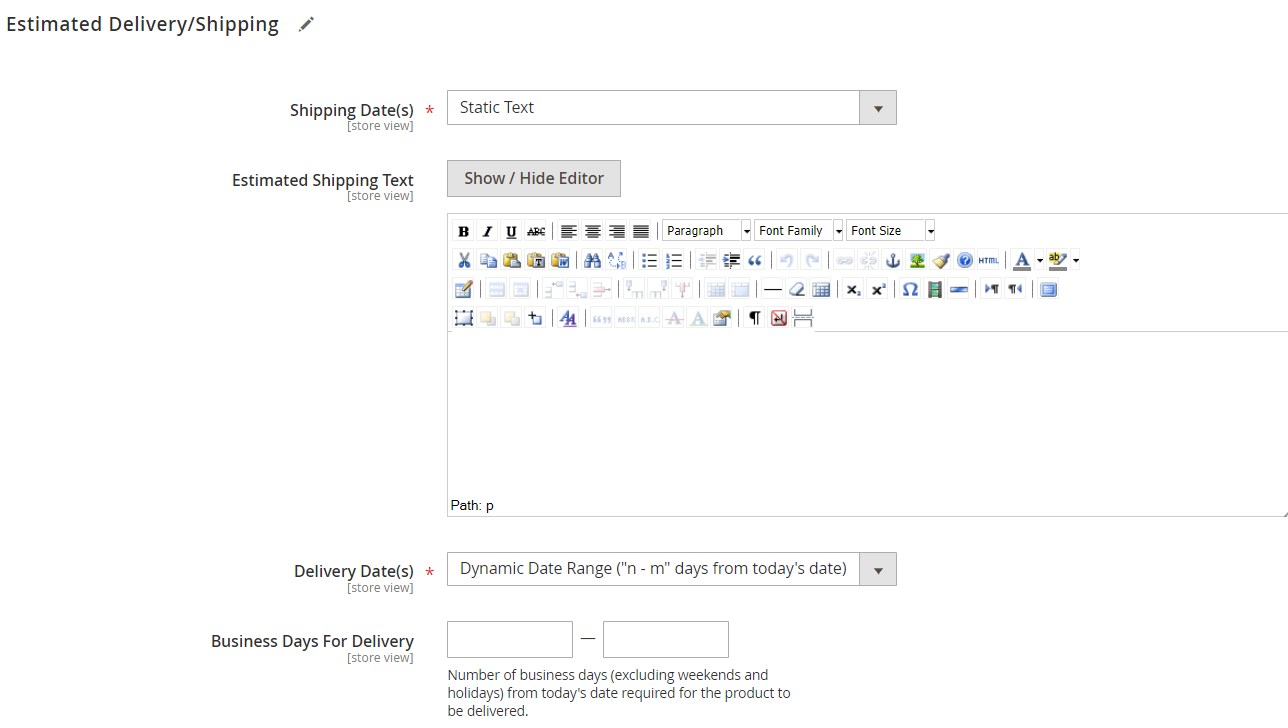Click the unordered bullet list icon
Image resolution: width=1288 pixels, height=728 pixels.
coord(649,260)
